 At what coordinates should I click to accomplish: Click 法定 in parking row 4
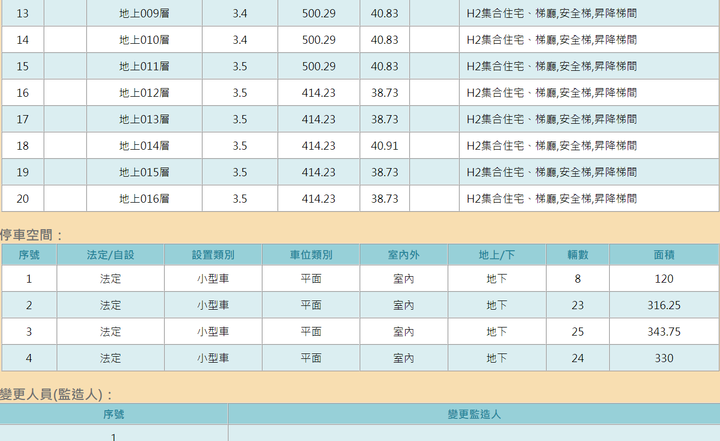pyautogui.click(x=110, y=358)
